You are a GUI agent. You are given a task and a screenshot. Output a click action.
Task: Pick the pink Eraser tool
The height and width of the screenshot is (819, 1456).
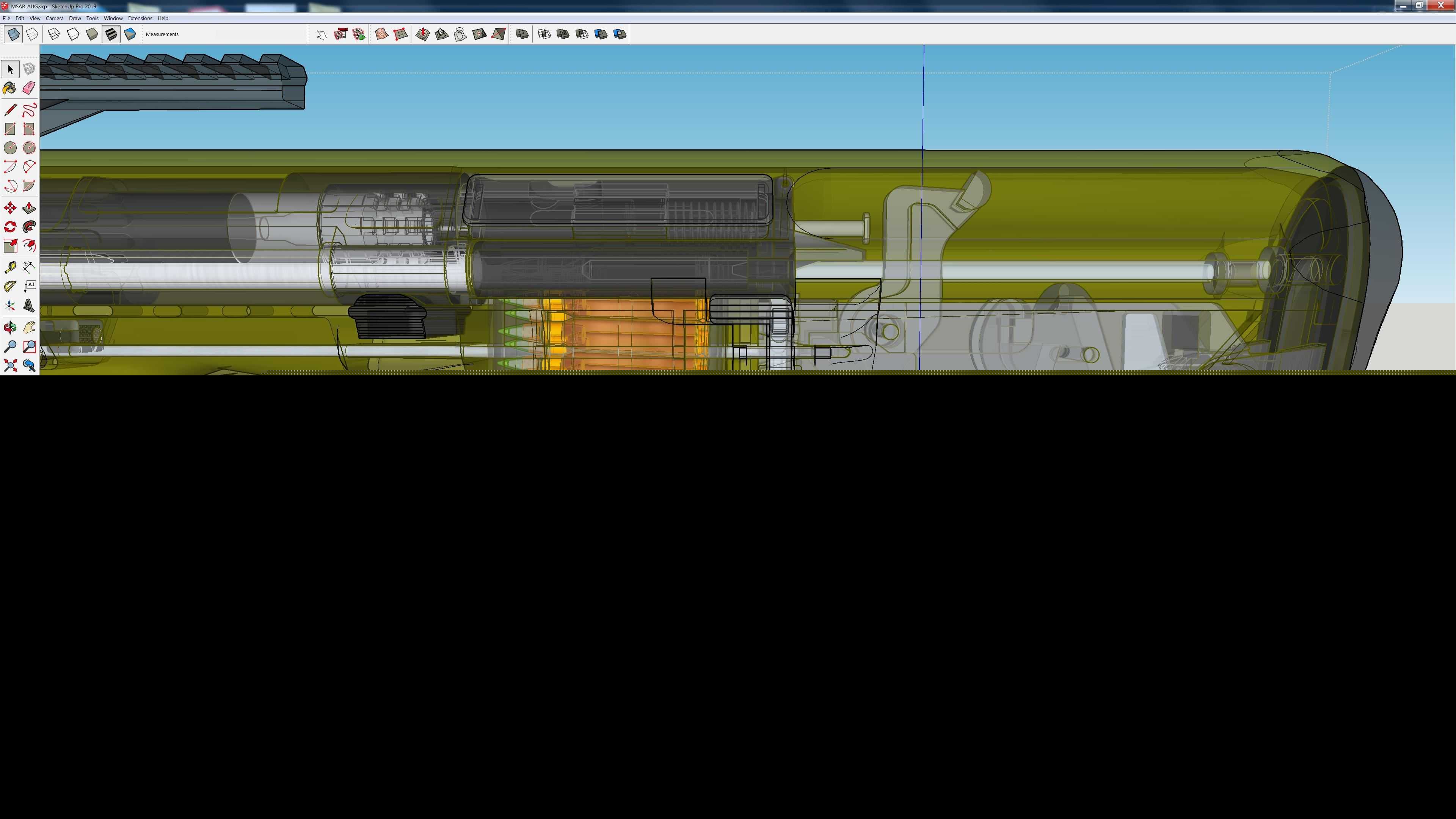30,88
